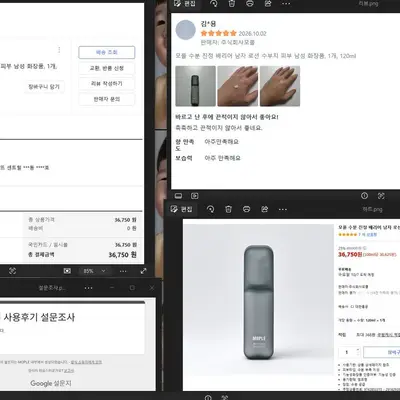Screen dimensions: 400x400
Task: Click the five-star rating in the review
Action: [219, 33]
